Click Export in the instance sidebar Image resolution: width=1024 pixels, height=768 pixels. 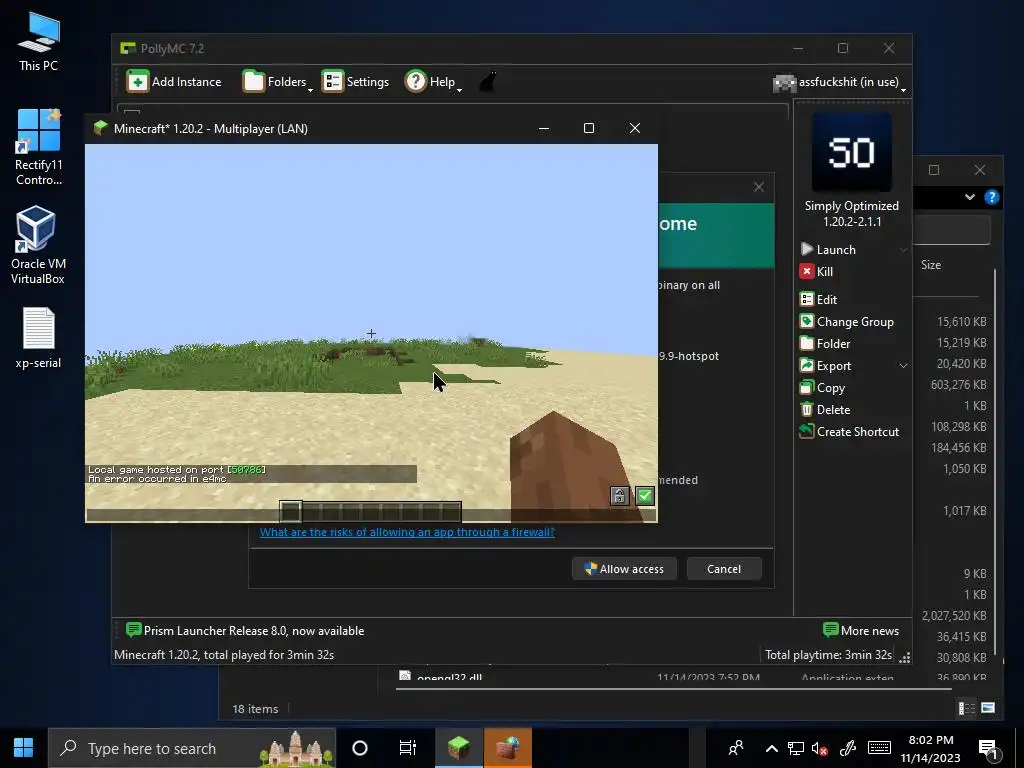(x=825, y=366)
